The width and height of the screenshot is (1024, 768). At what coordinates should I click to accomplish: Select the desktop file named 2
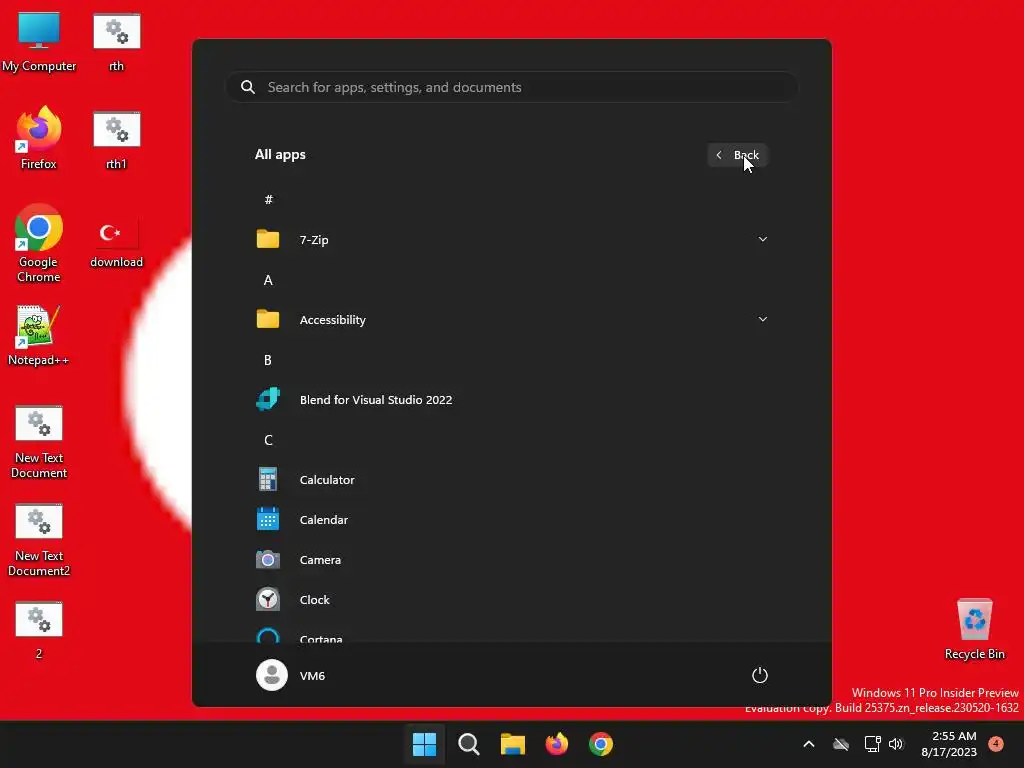click(x=39, y=630)
